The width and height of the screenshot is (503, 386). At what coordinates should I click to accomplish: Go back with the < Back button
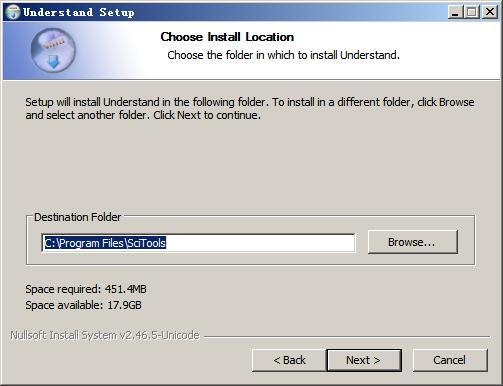coord(289,360)
